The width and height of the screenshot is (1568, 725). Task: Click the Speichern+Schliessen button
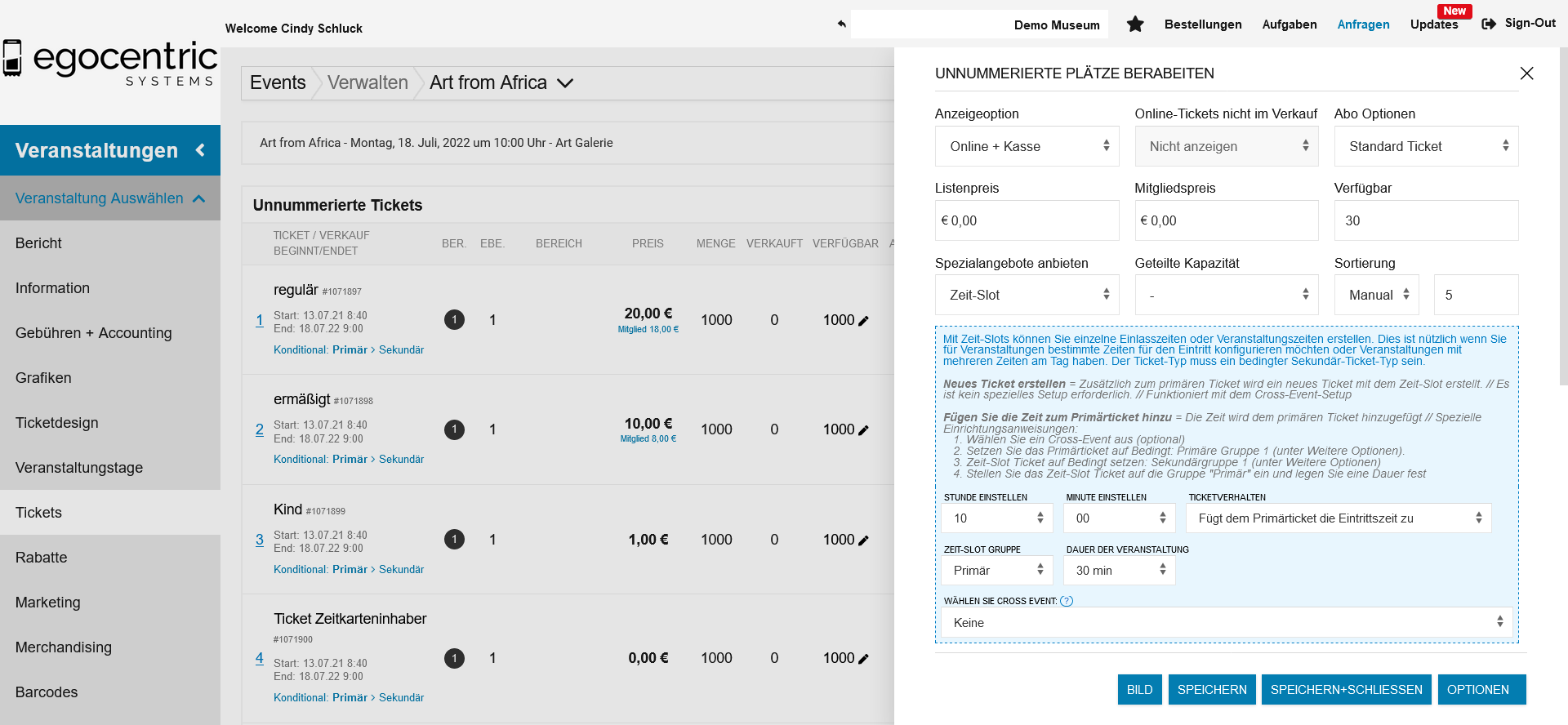click(1345, 690)
